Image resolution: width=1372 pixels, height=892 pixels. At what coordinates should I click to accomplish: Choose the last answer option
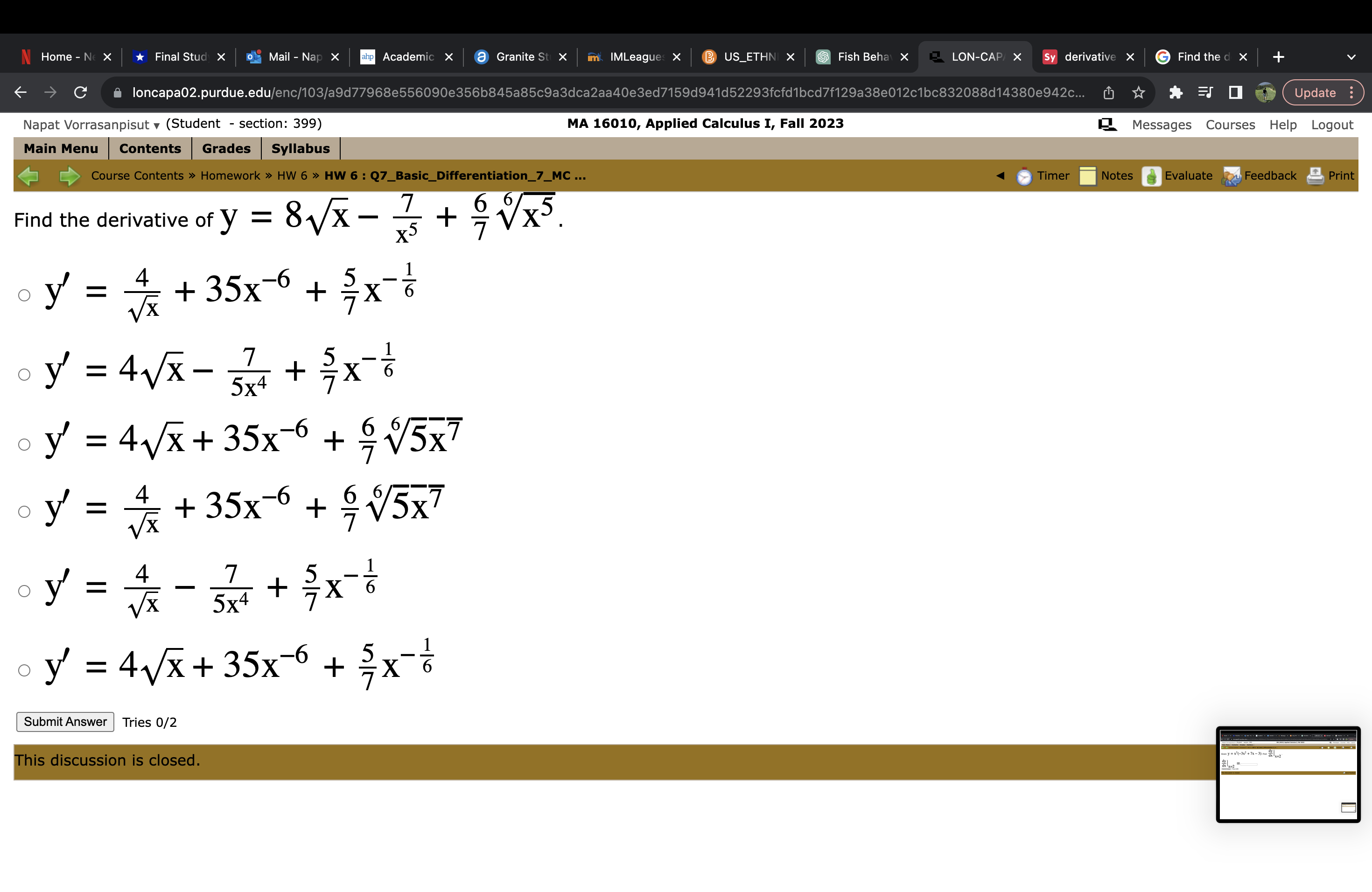[24, 670]
